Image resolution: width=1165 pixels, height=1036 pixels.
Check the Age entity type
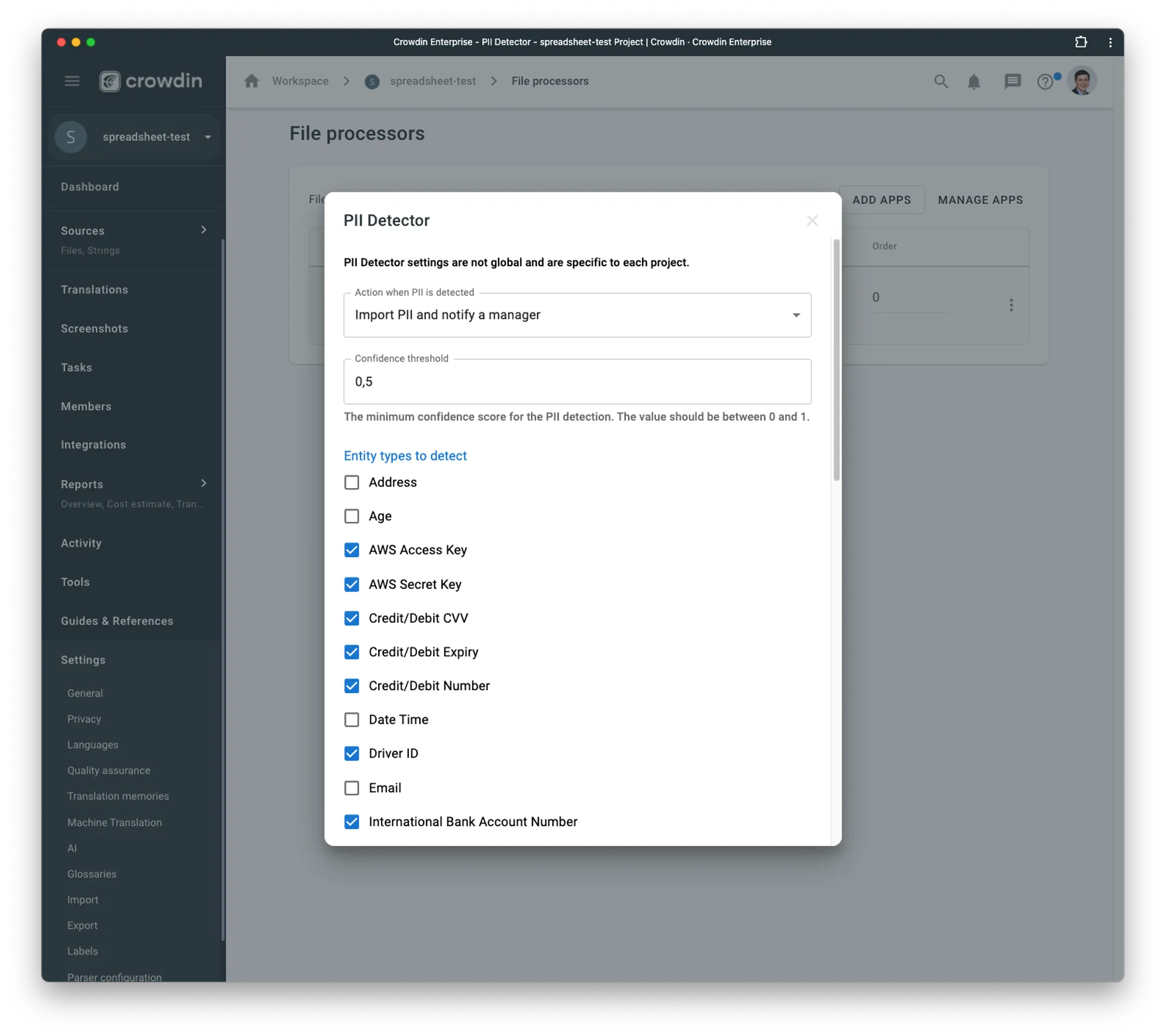pyautogui.click(x=351, y=516)
